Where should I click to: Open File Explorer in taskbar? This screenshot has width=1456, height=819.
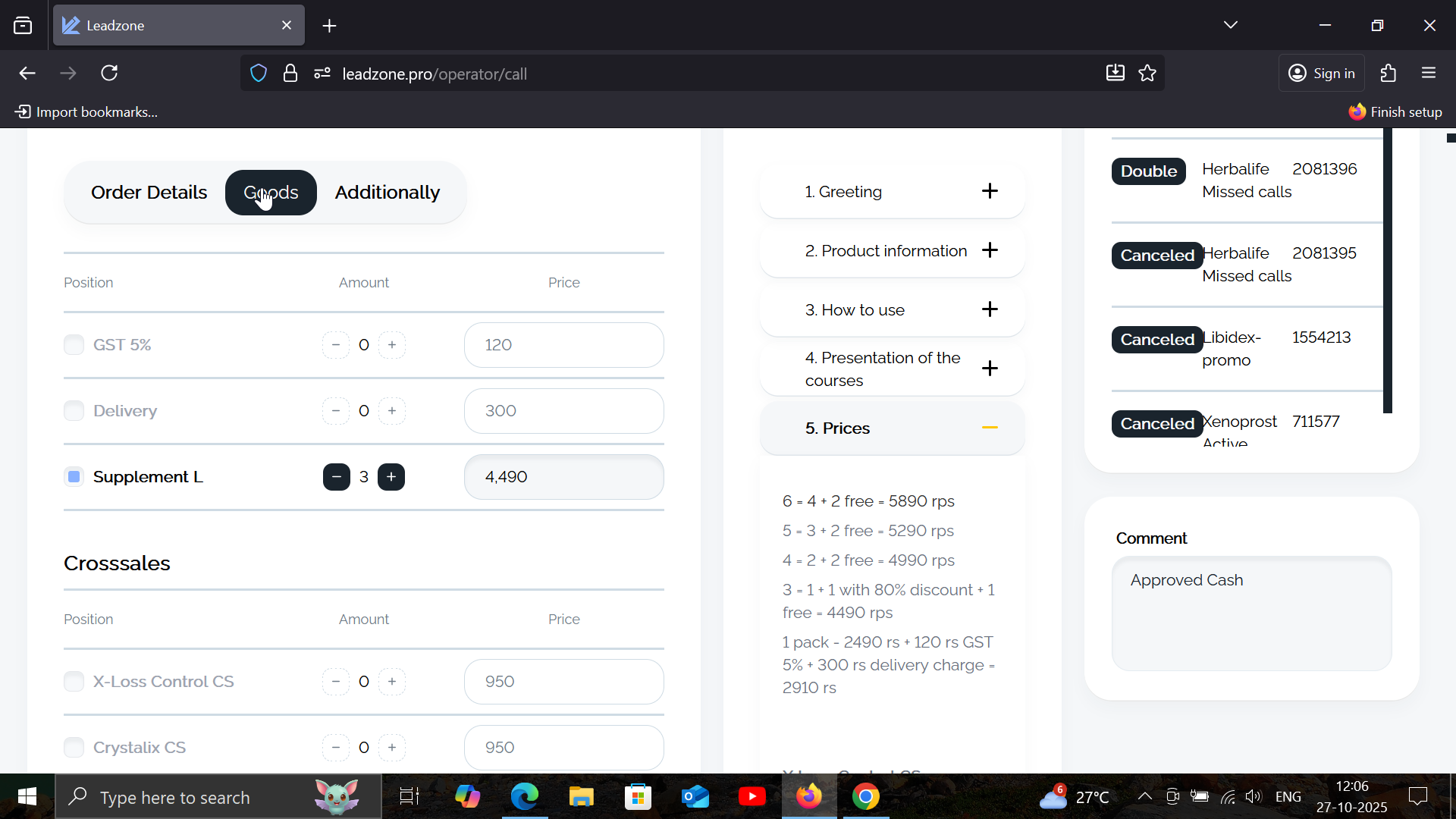tap(582, 797)
